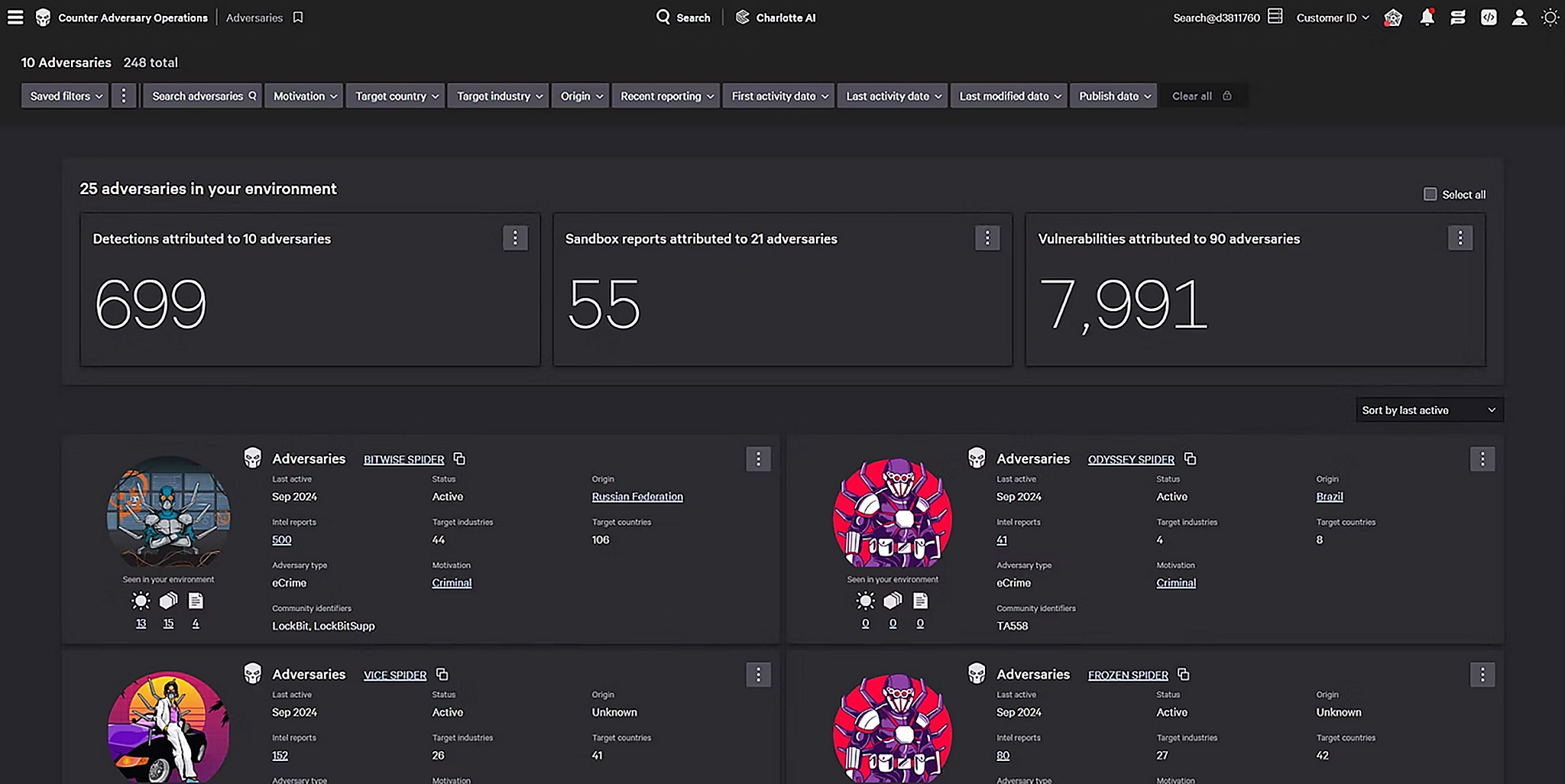Copy ODYSSEY SPIDER name icon

pos(1190,458)
